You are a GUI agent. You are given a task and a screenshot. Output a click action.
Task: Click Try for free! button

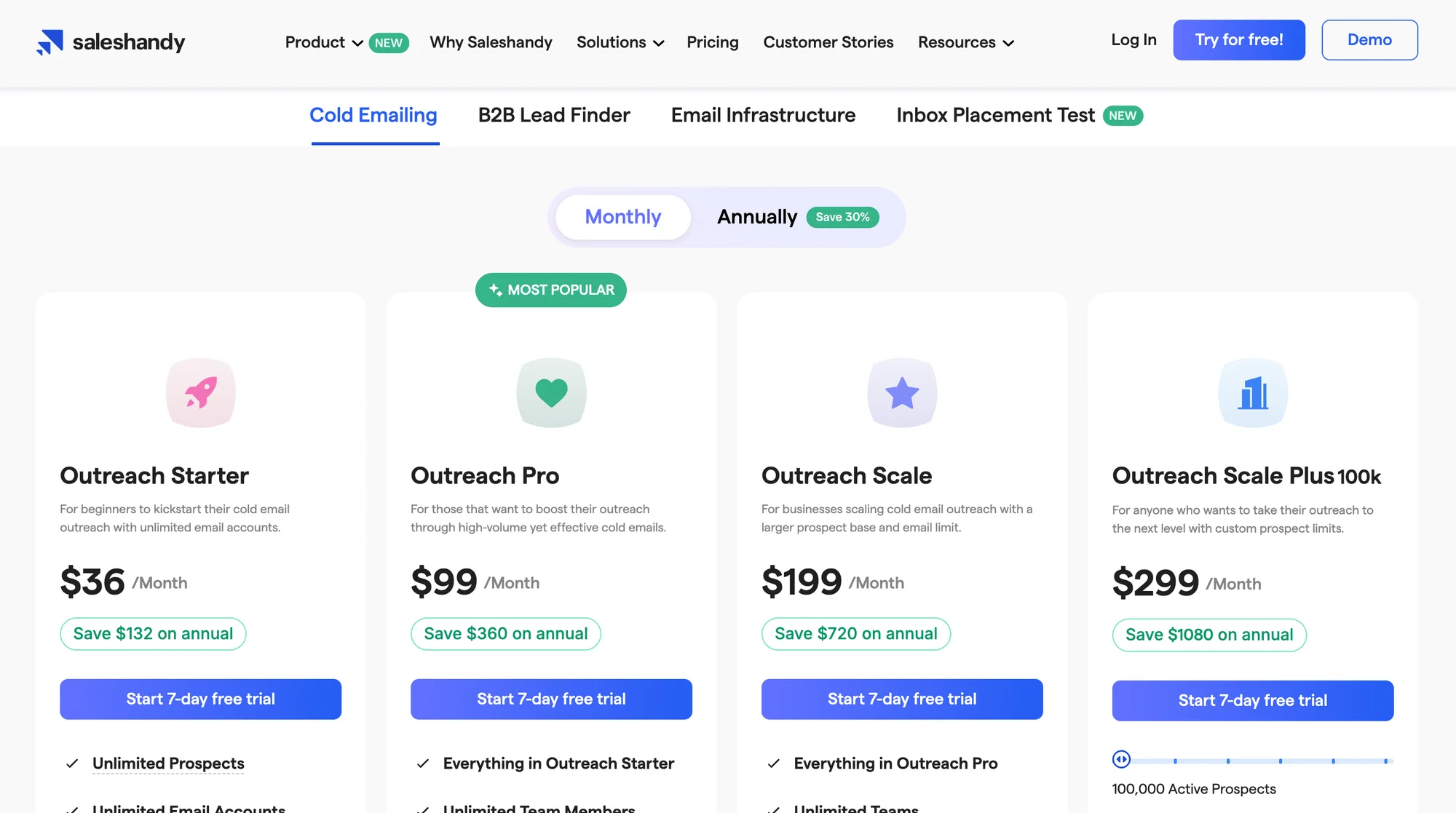(1239, 40)
